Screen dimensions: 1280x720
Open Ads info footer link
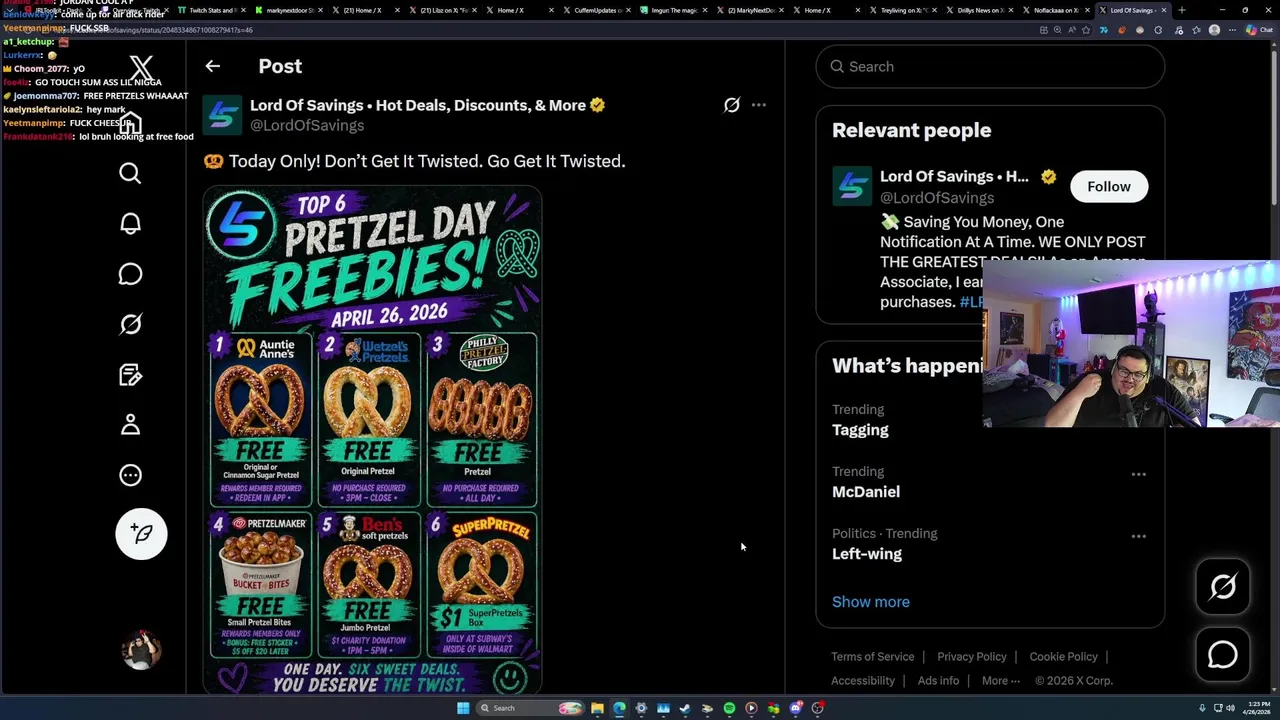click(938, 681)
